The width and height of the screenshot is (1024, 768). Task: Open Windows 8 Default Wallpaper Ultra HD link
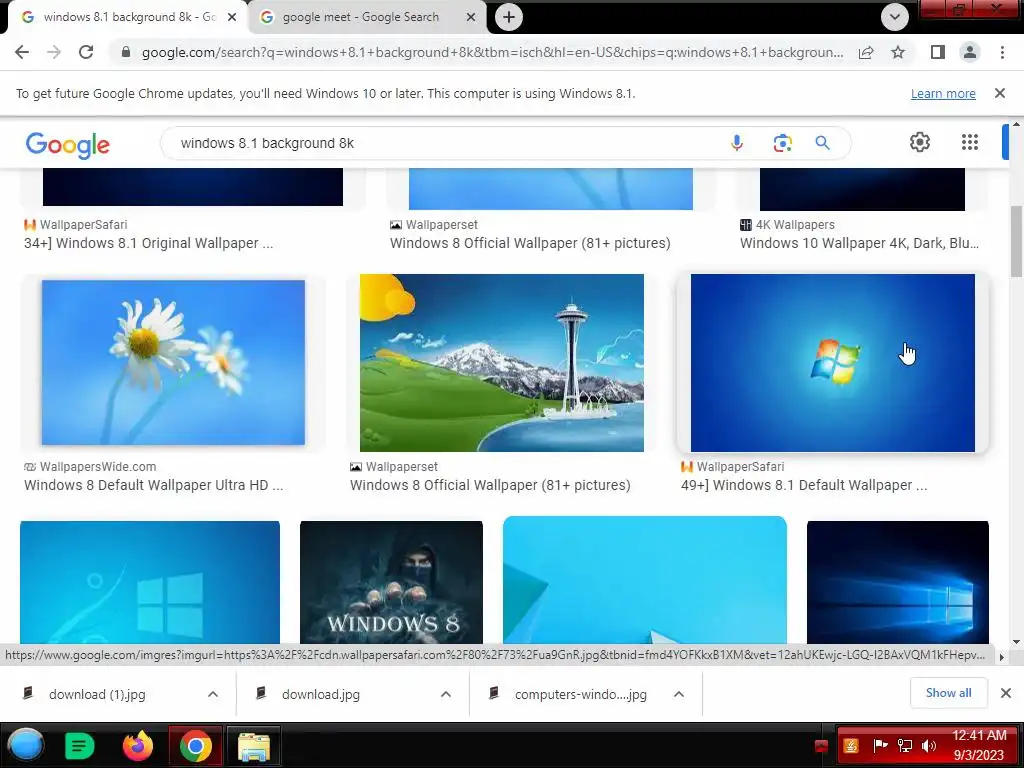[153, 485]
